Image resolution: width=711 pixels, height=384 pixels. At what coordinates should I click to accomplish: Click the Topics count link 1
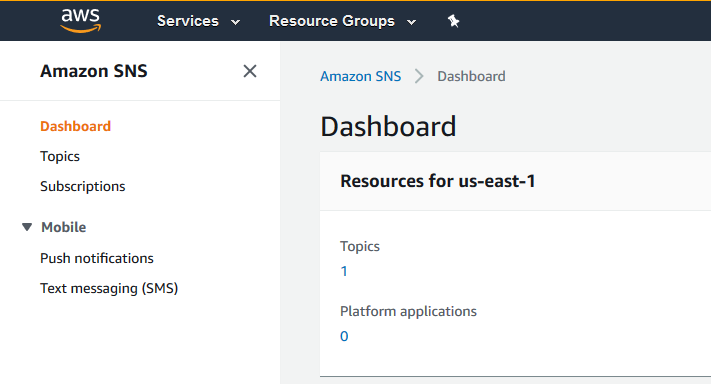click(x=344, y=271)
